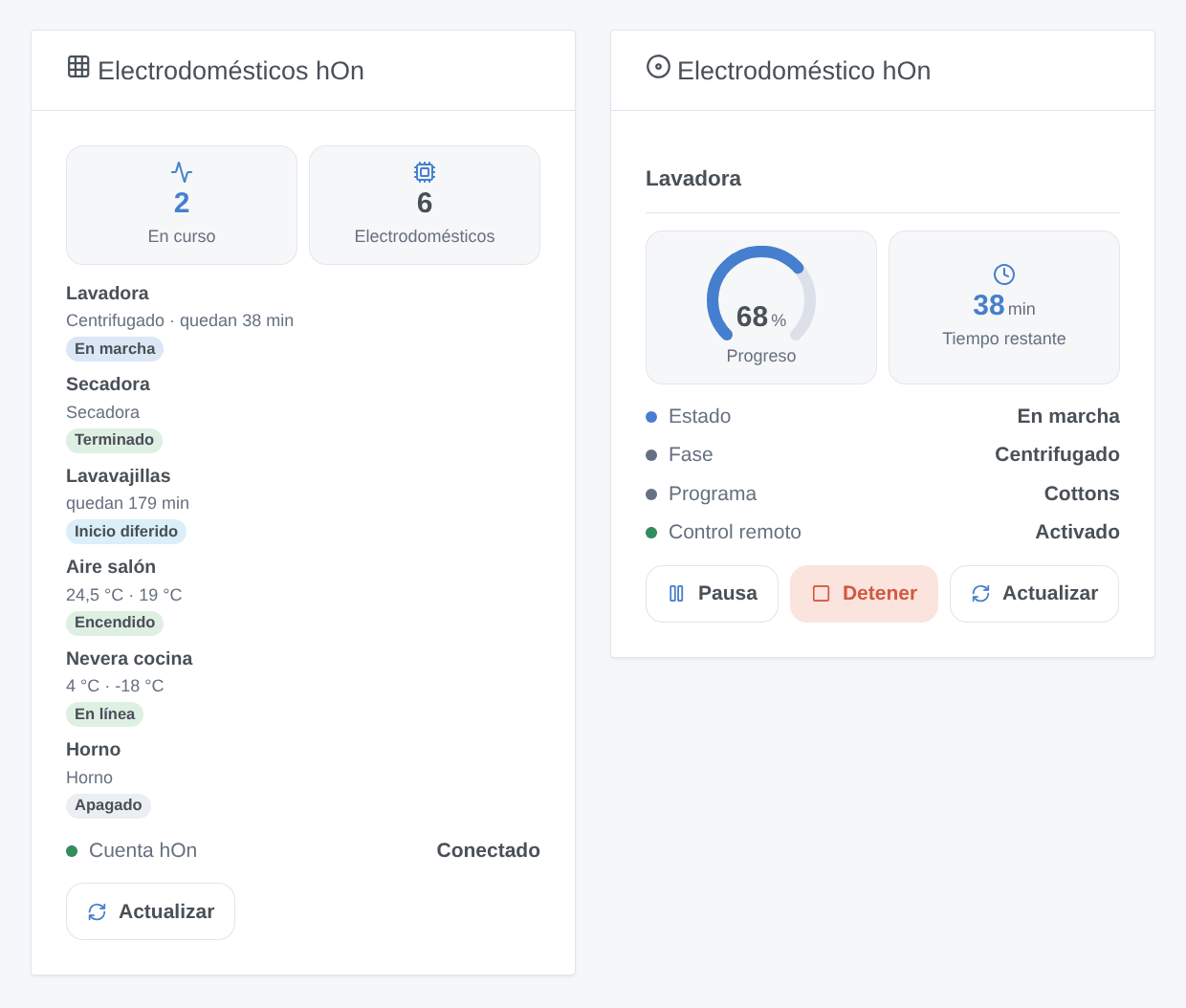Click the activity pulse icon above En curso

pyautogui.click(x=182, y=172)
